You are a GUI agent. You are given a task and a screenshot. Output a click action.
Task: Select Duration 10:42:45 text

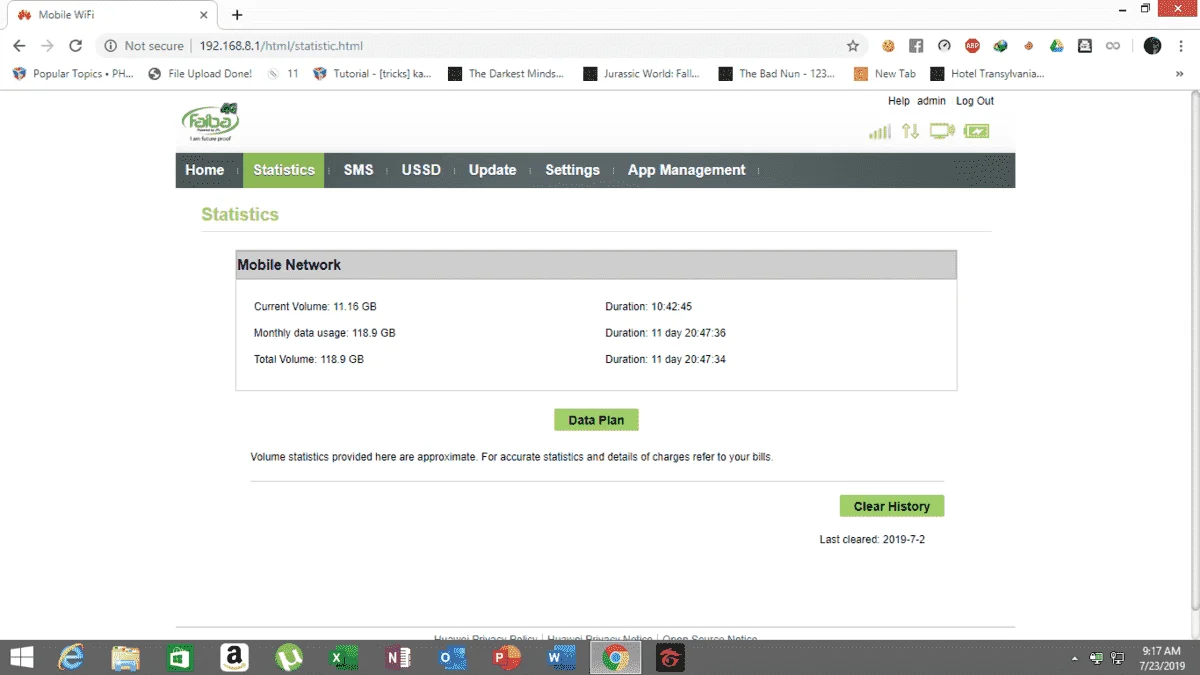click(x=649, y=307)
